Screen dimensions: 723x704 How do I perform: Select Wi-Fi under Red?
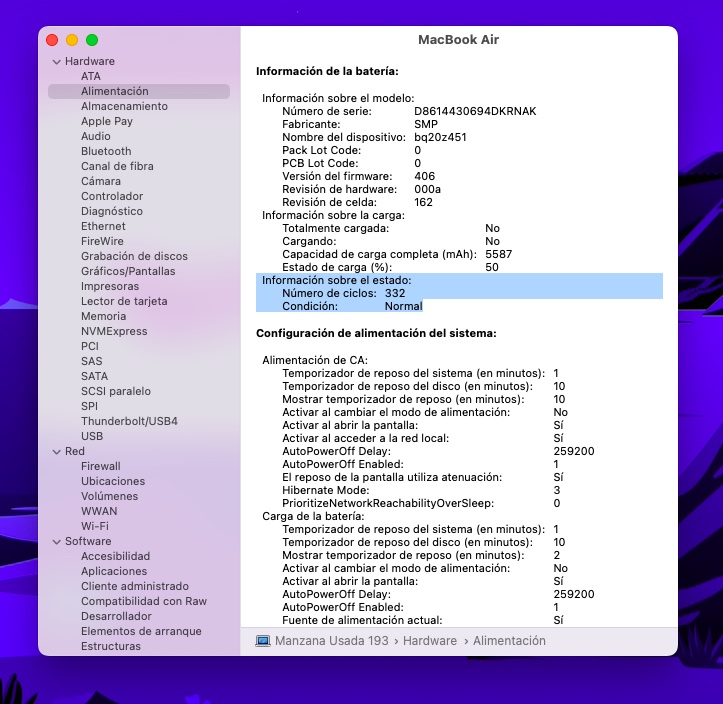click(95, 526)
